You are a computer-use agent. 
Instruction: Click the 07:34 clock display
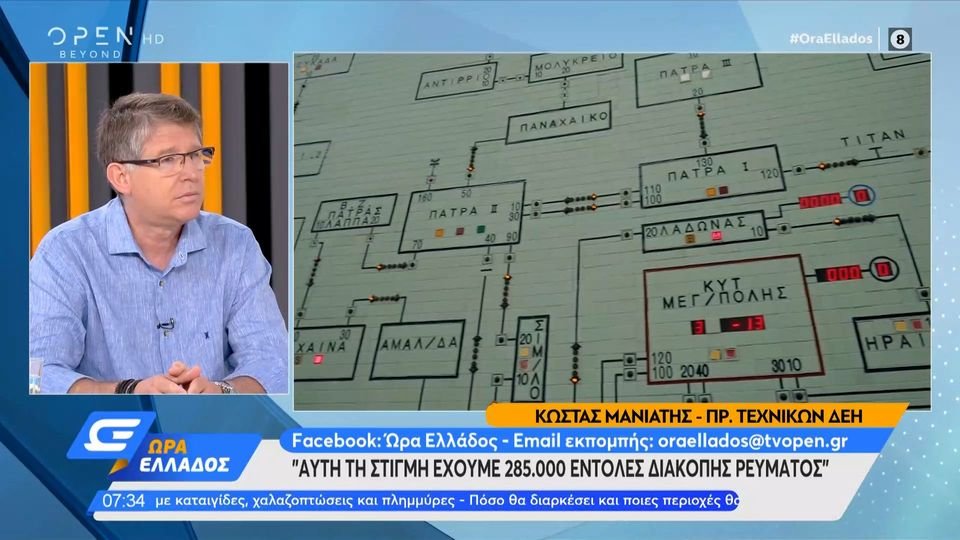(x=128, y=500)
